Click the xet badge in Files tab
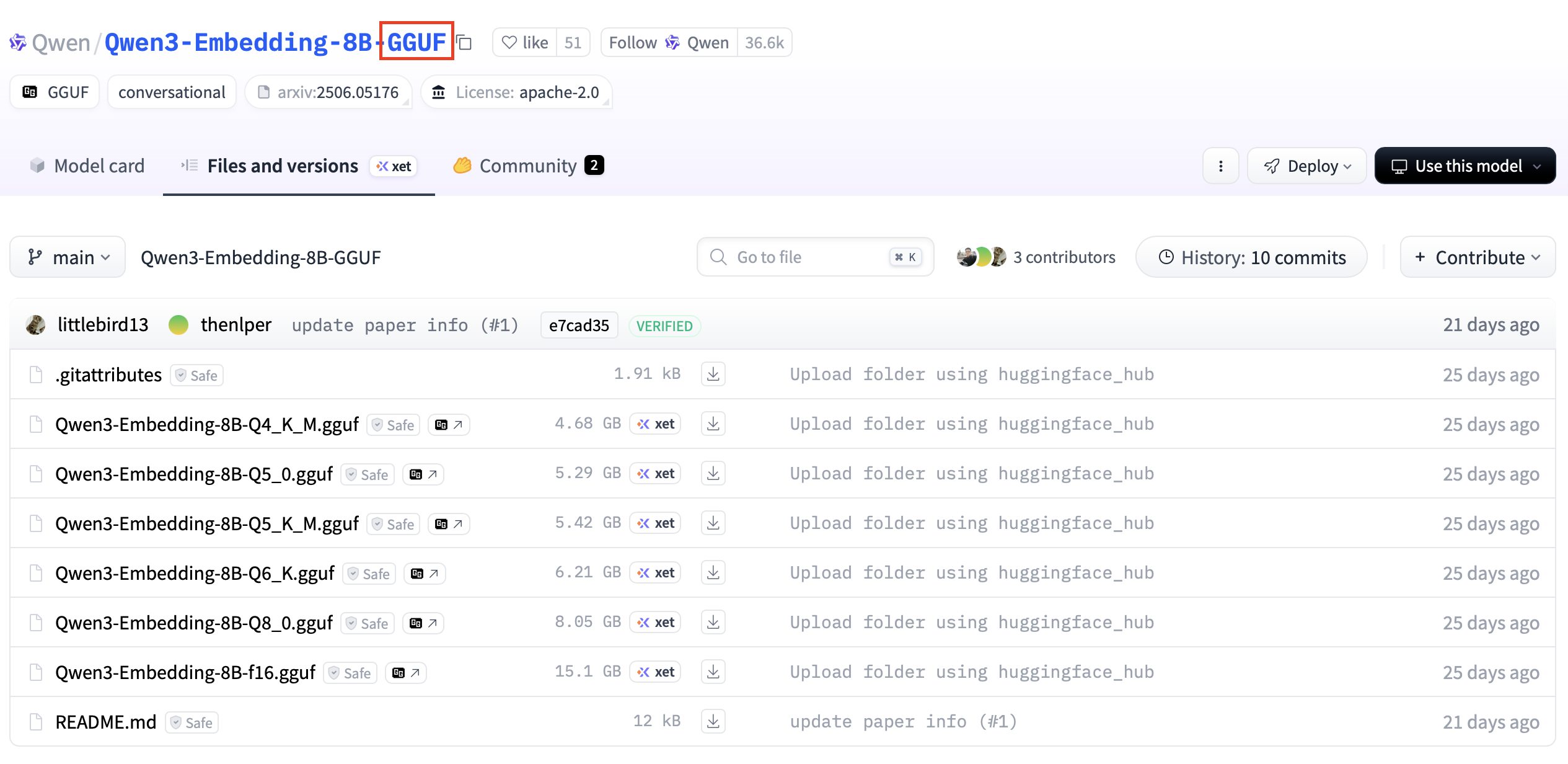 tap(394, 166)
